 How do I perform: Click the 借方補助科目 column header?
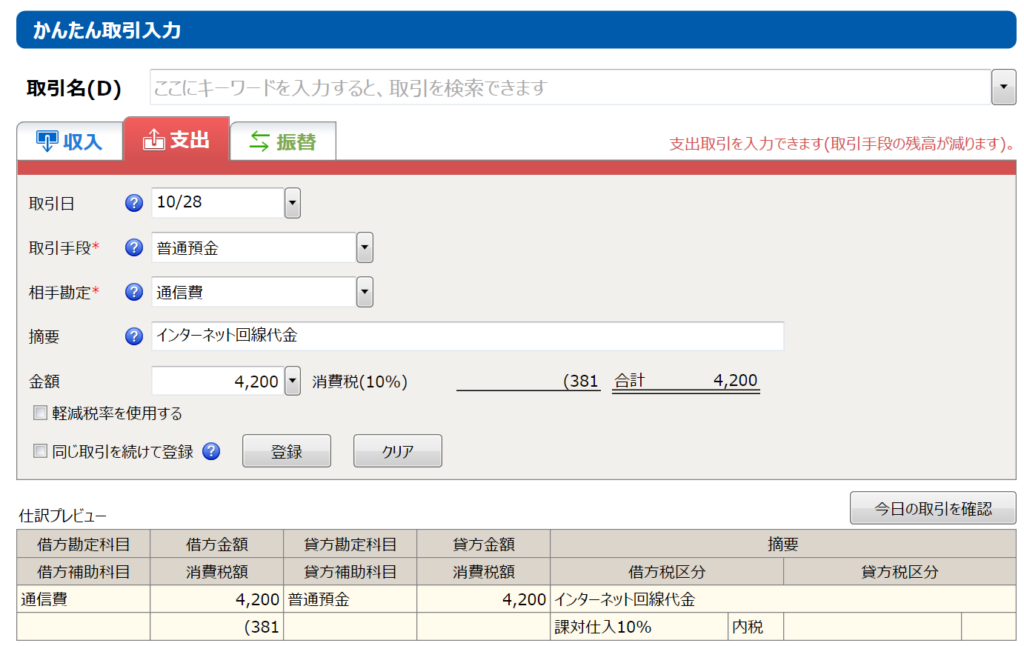pos(84,572)
